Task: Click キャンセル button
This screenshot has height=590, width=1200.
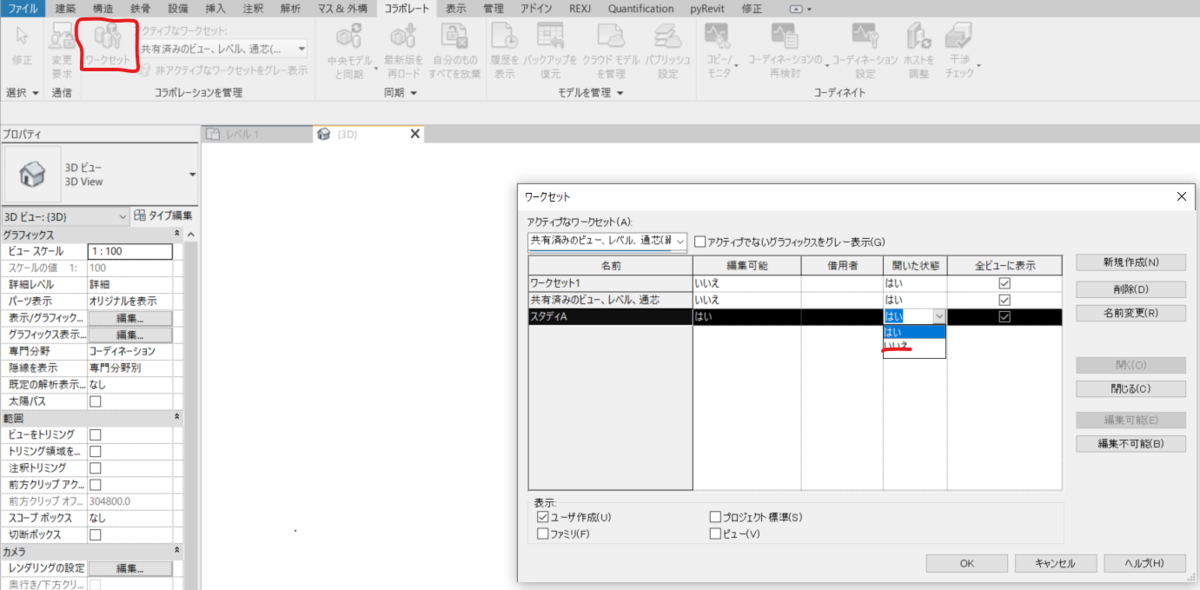Action: pos(1056,563)
